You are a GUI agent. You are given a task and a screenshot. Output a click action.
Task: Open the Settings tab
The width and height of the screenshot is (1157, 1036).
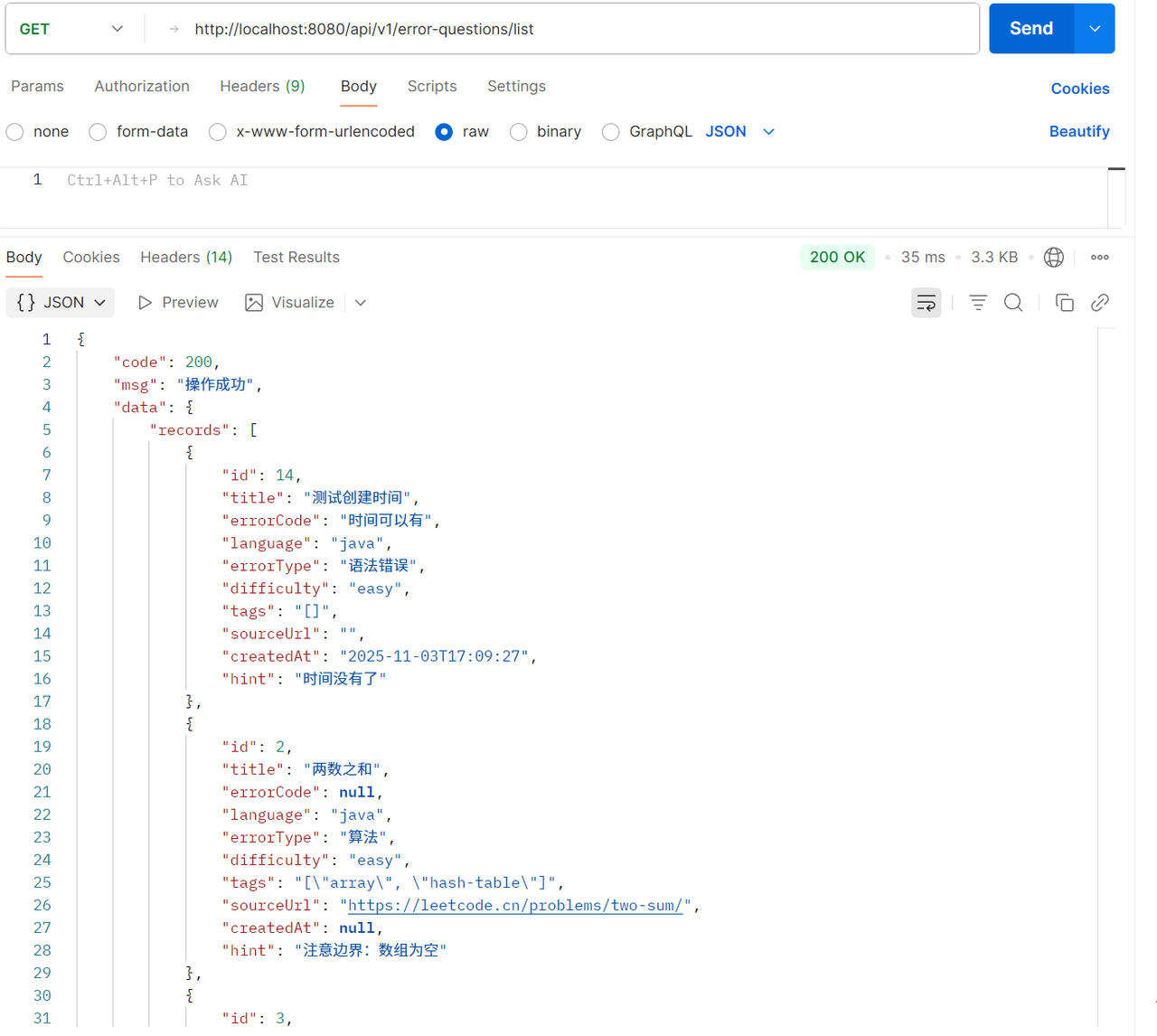pos(516,87)
